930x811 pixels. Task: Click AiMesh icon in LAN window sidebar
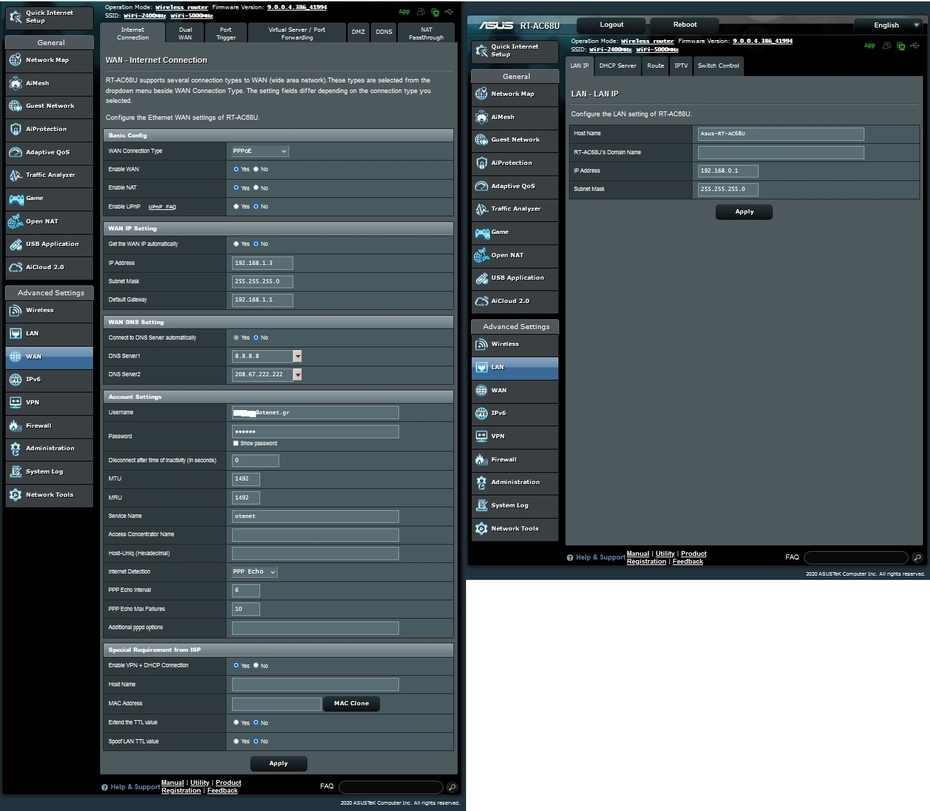tap(481, 117)
